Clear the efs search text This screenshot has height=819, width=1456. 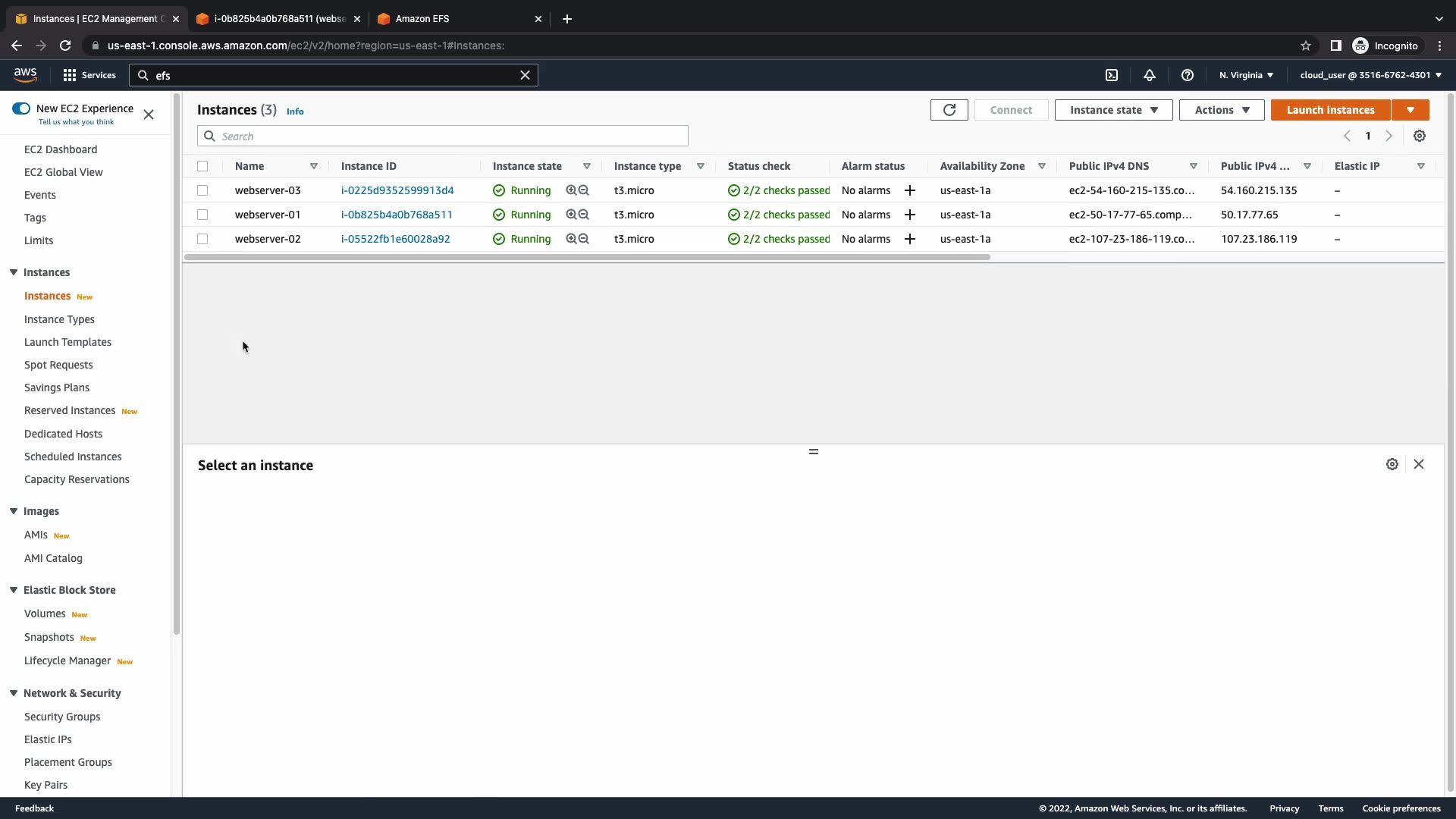pyautogui.click(x=525, y=75)
